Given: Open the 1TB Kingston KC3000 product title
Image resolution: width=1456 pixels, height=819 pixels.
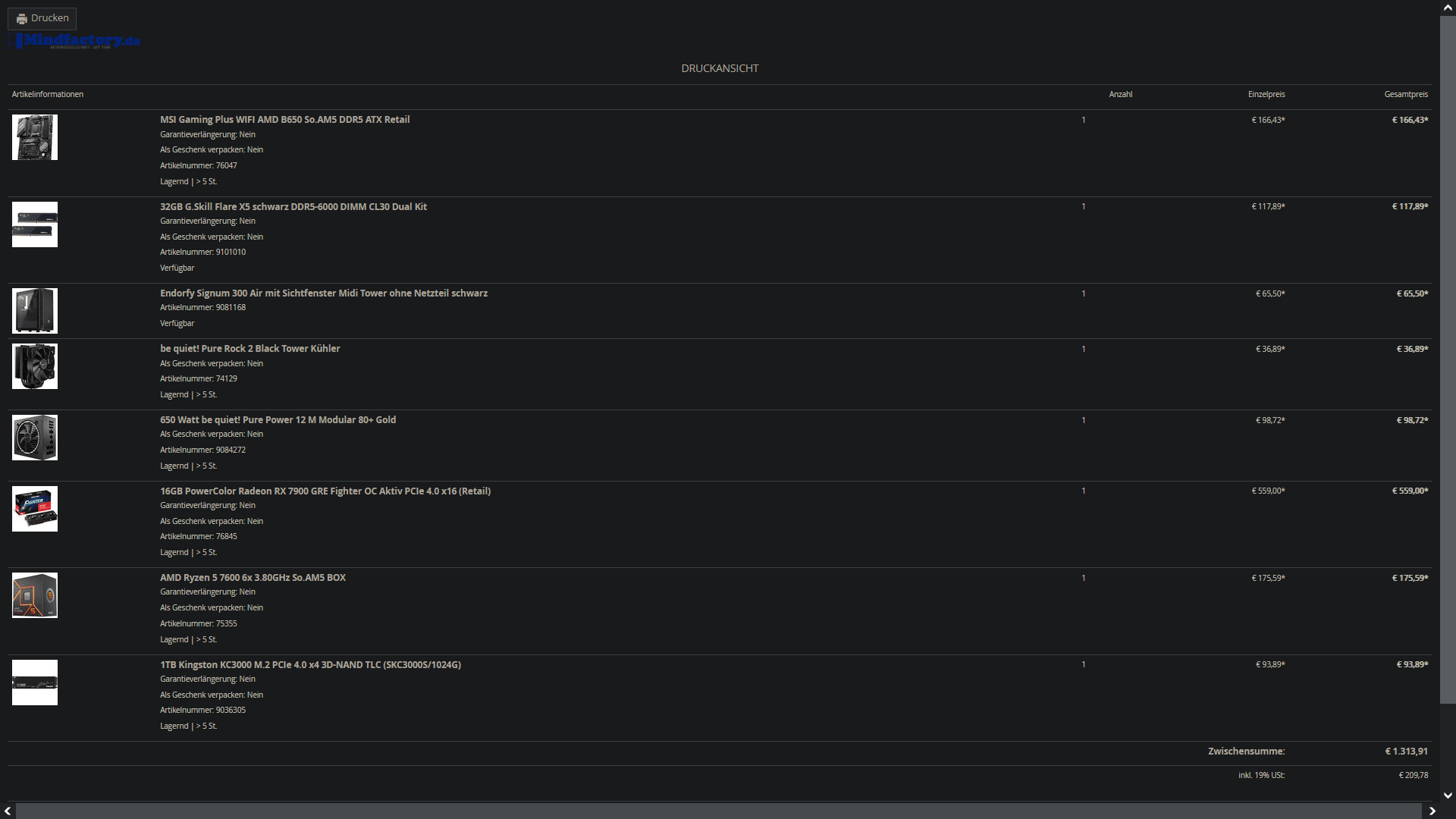Looking at the screenshot, I should [310, 665].
